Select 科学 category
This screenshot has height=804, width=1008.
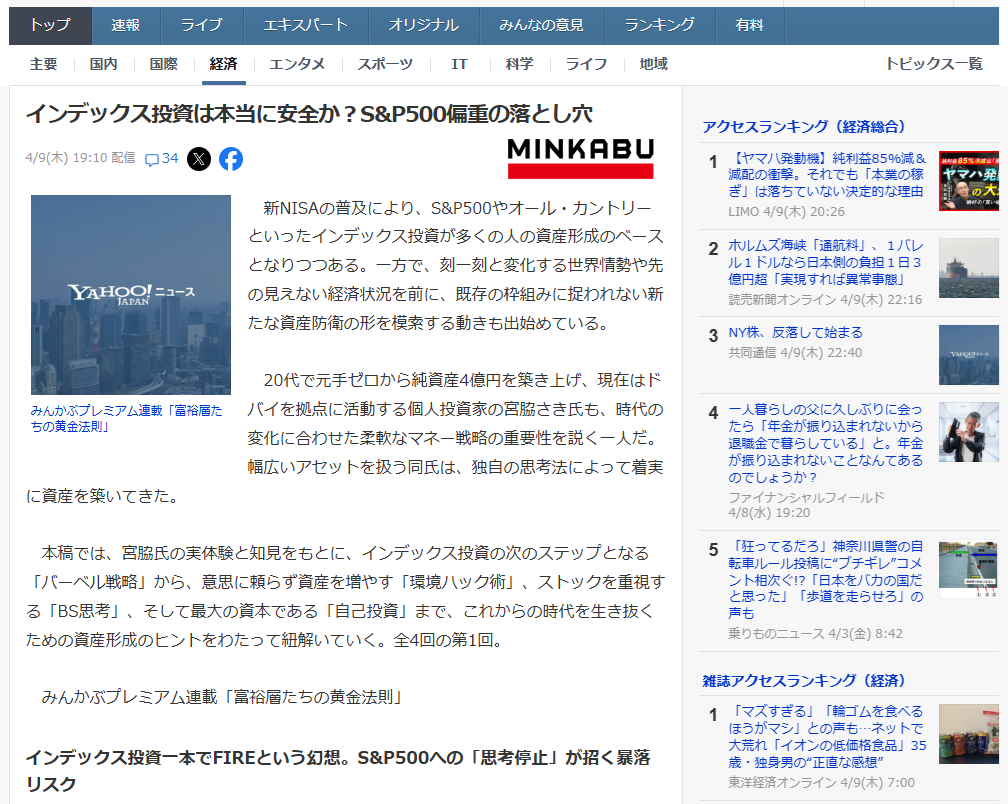coord(519,64)
